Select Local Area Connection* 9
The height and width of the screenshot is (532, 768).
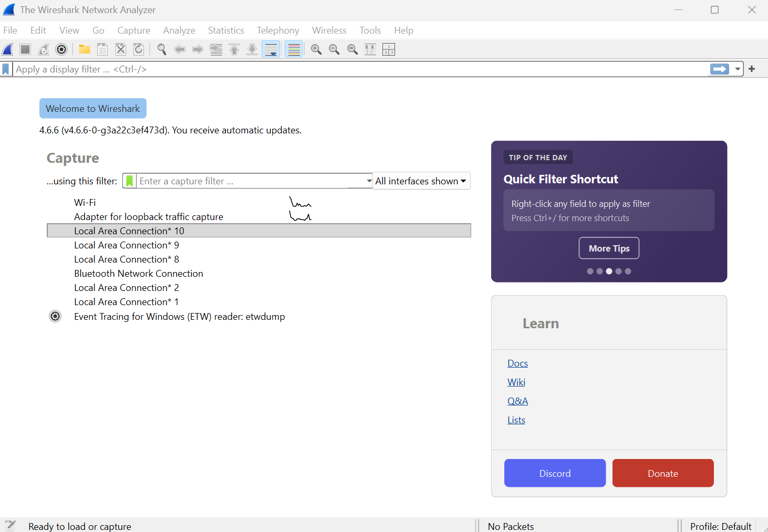point(259,245)
